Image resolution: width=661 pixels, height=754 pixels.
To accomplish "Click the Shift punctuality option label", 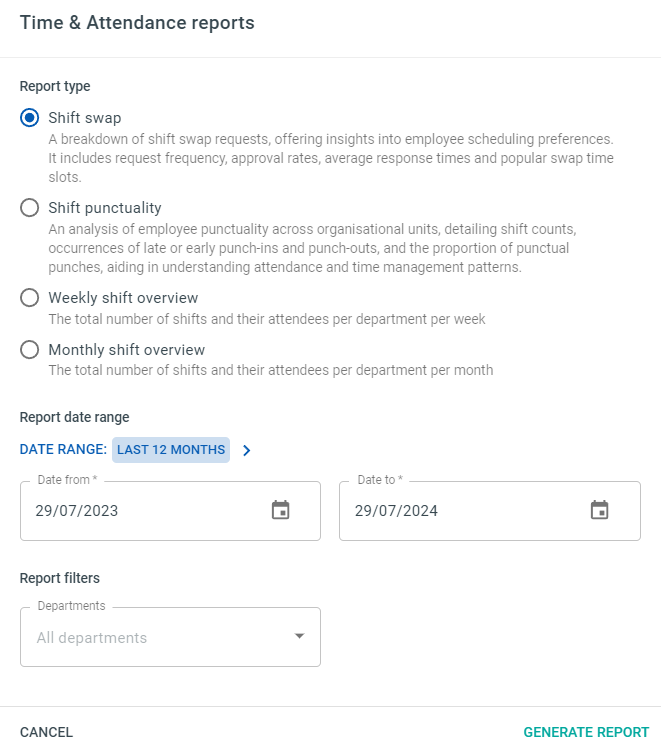I will coord(105,208).
